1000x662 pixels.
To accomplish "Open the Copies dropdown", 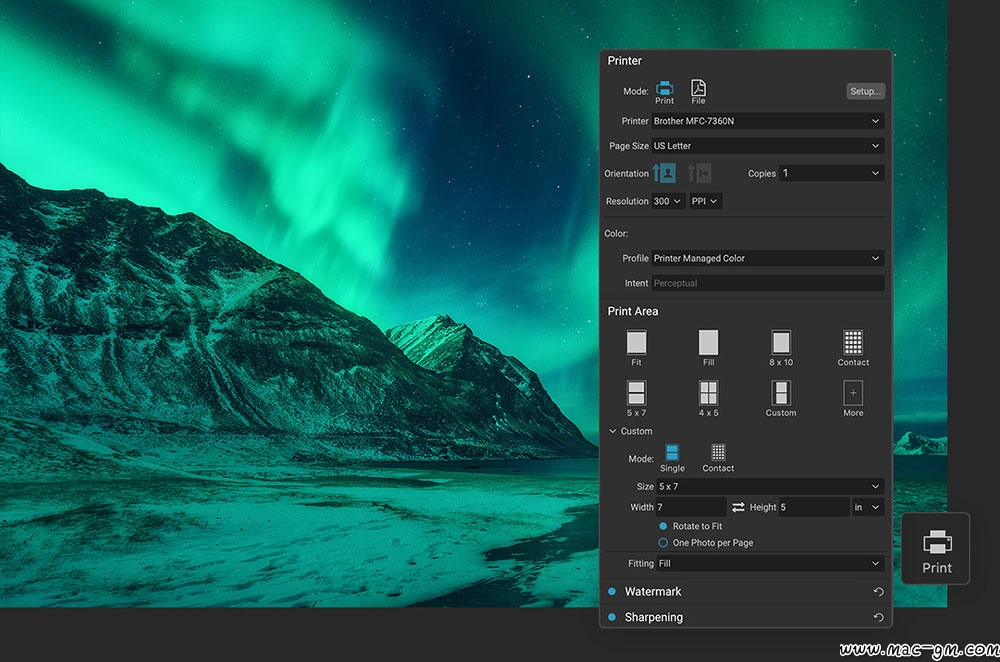I will click(x=831, y=173).
